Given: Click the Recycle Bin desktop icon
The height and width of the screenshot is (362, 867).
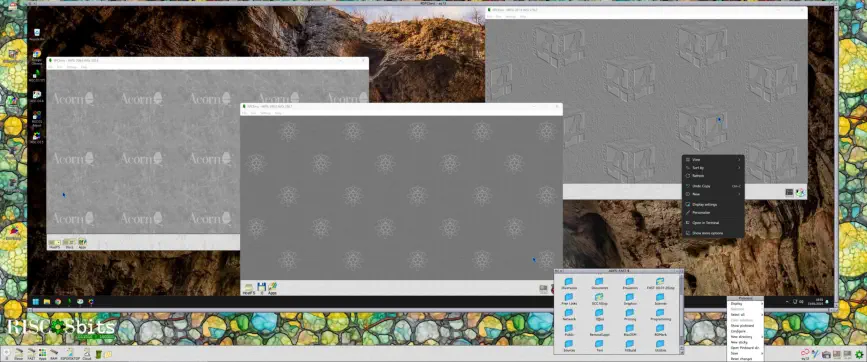Looking at the screenshot, I should coord(36,35).
